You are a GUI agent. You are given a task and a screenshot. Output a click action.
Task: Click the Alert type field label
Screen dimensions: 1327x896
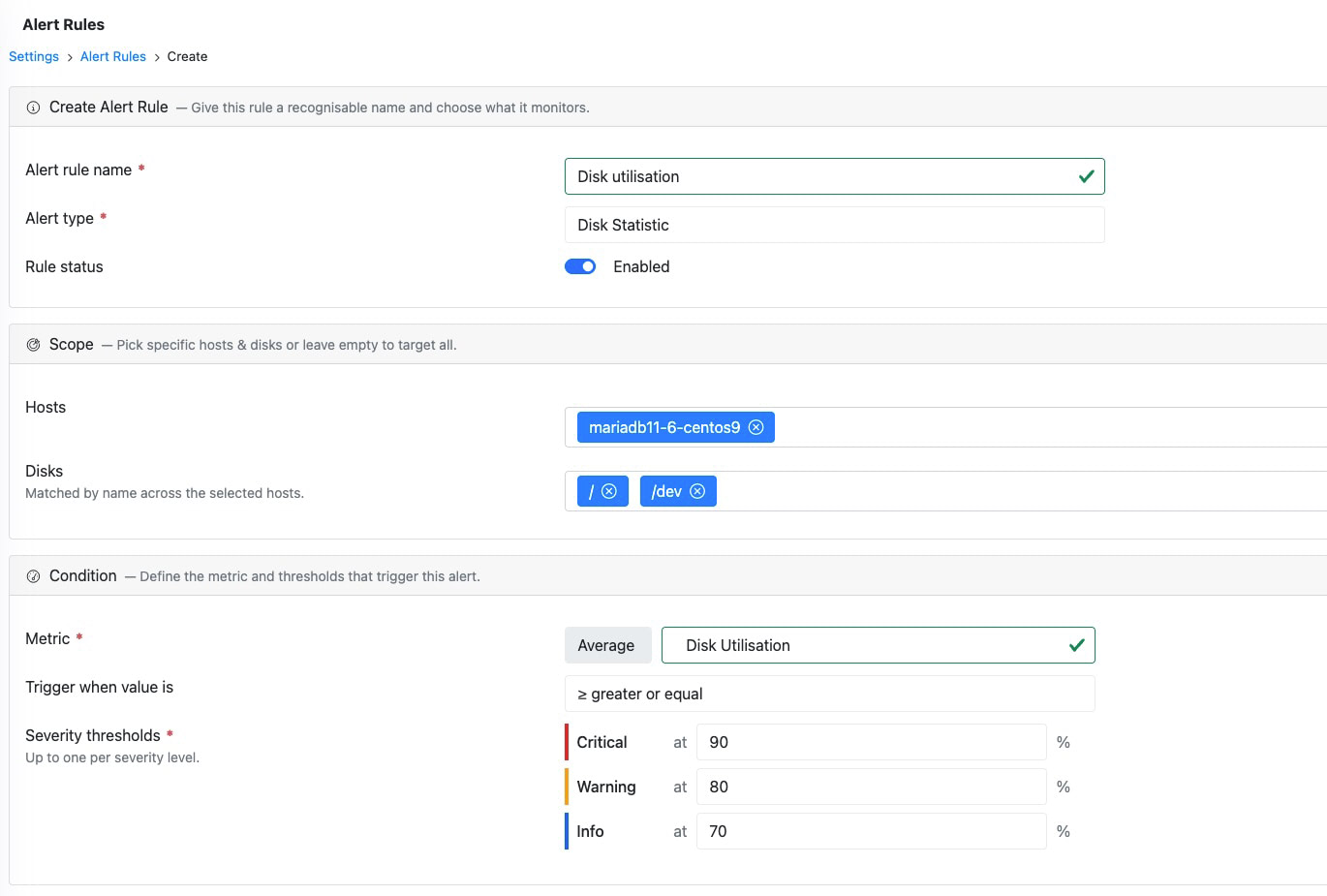click(59, 218)
